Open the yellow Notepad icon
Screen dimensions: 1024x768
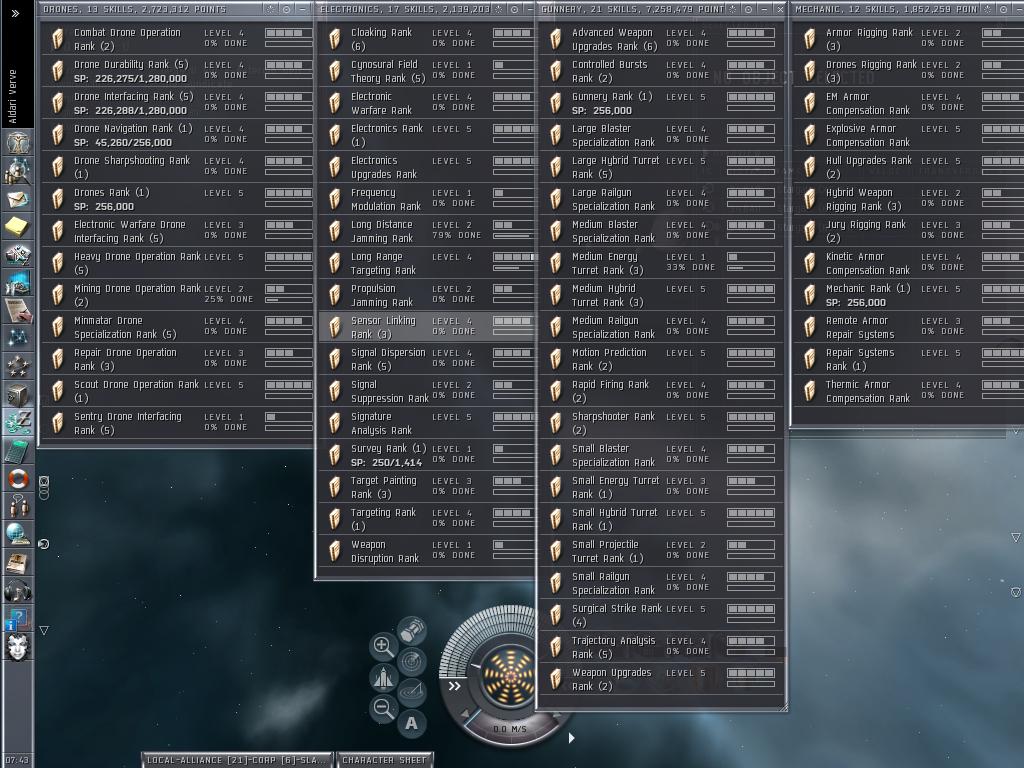tap(18, 226)
